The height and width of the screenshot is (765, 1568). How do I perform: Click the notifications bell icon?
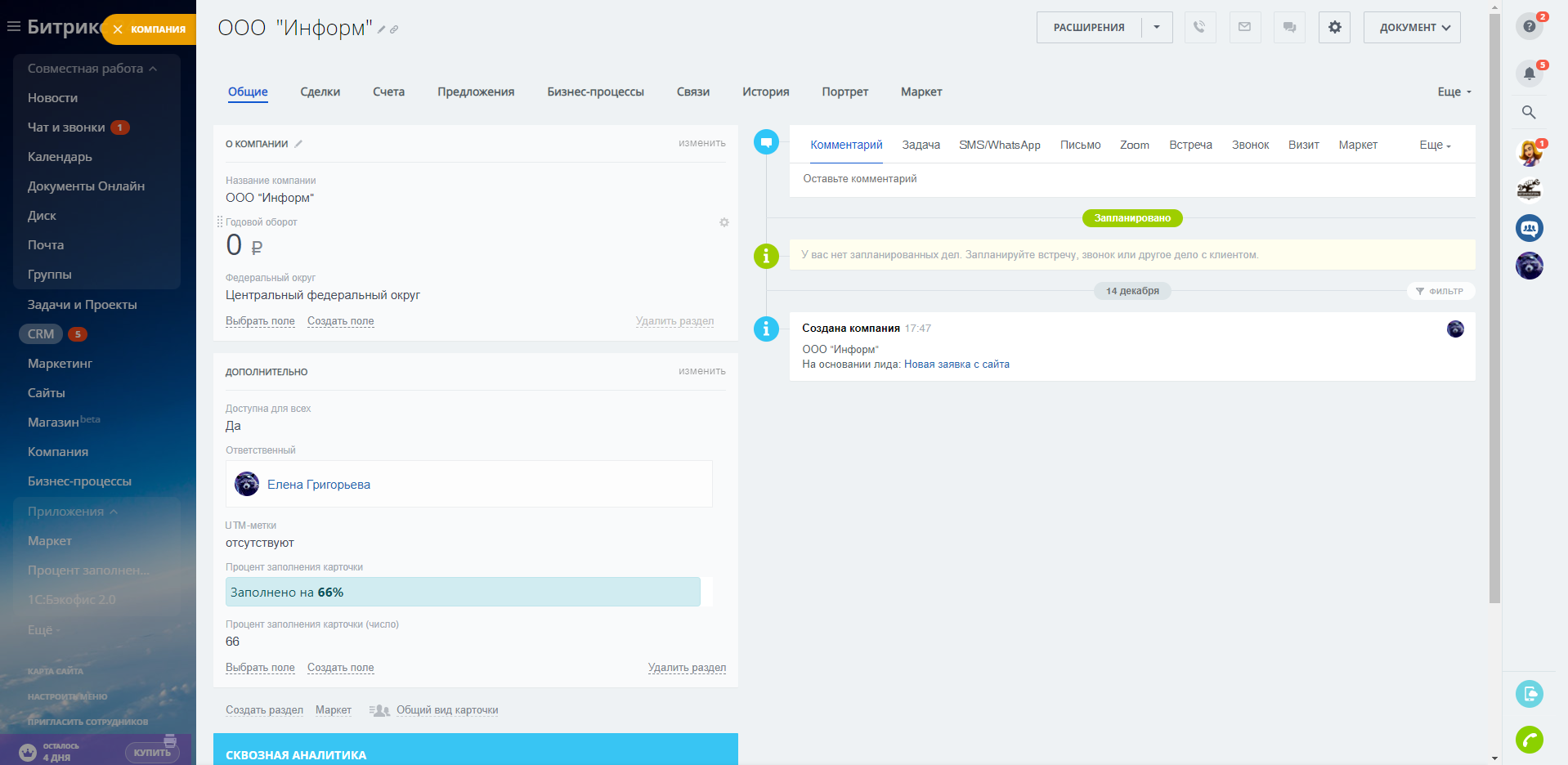click(x=1529, y=74)
